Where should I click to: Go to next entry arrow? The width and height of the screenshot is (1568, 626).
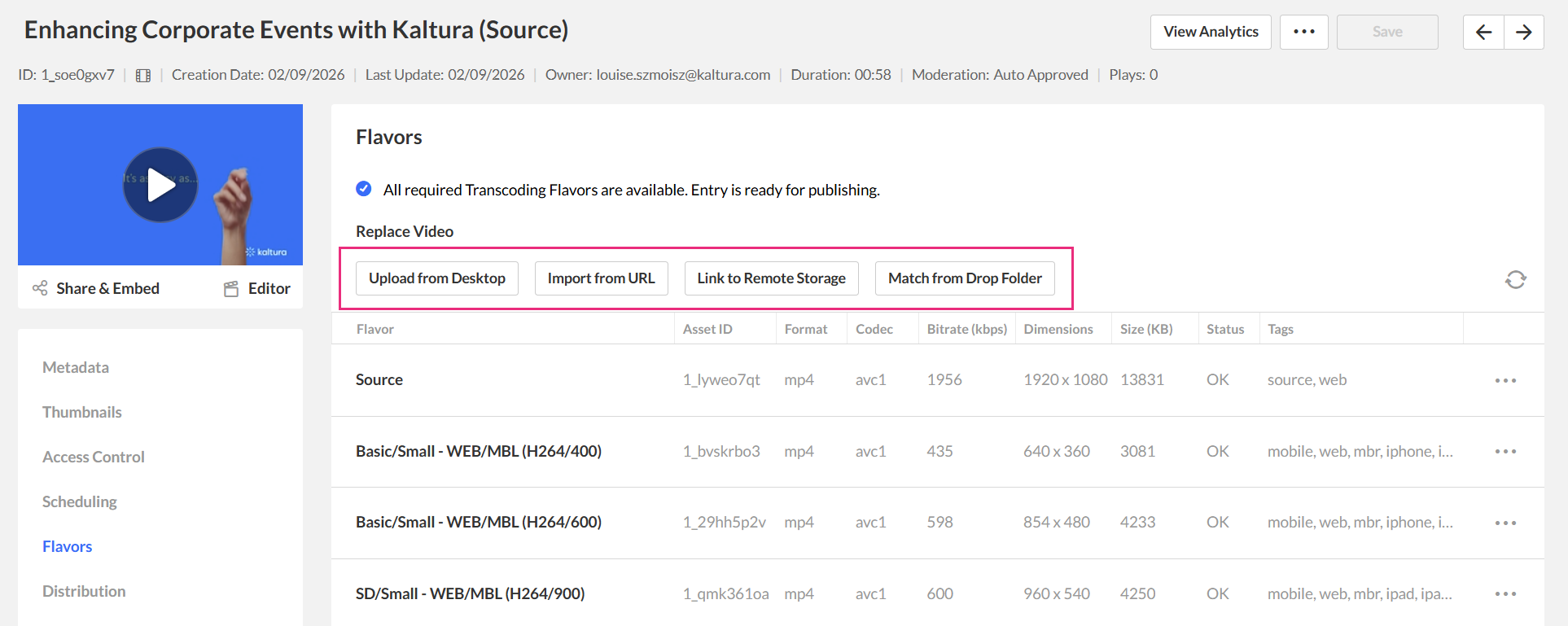(x=1524, y=32)
